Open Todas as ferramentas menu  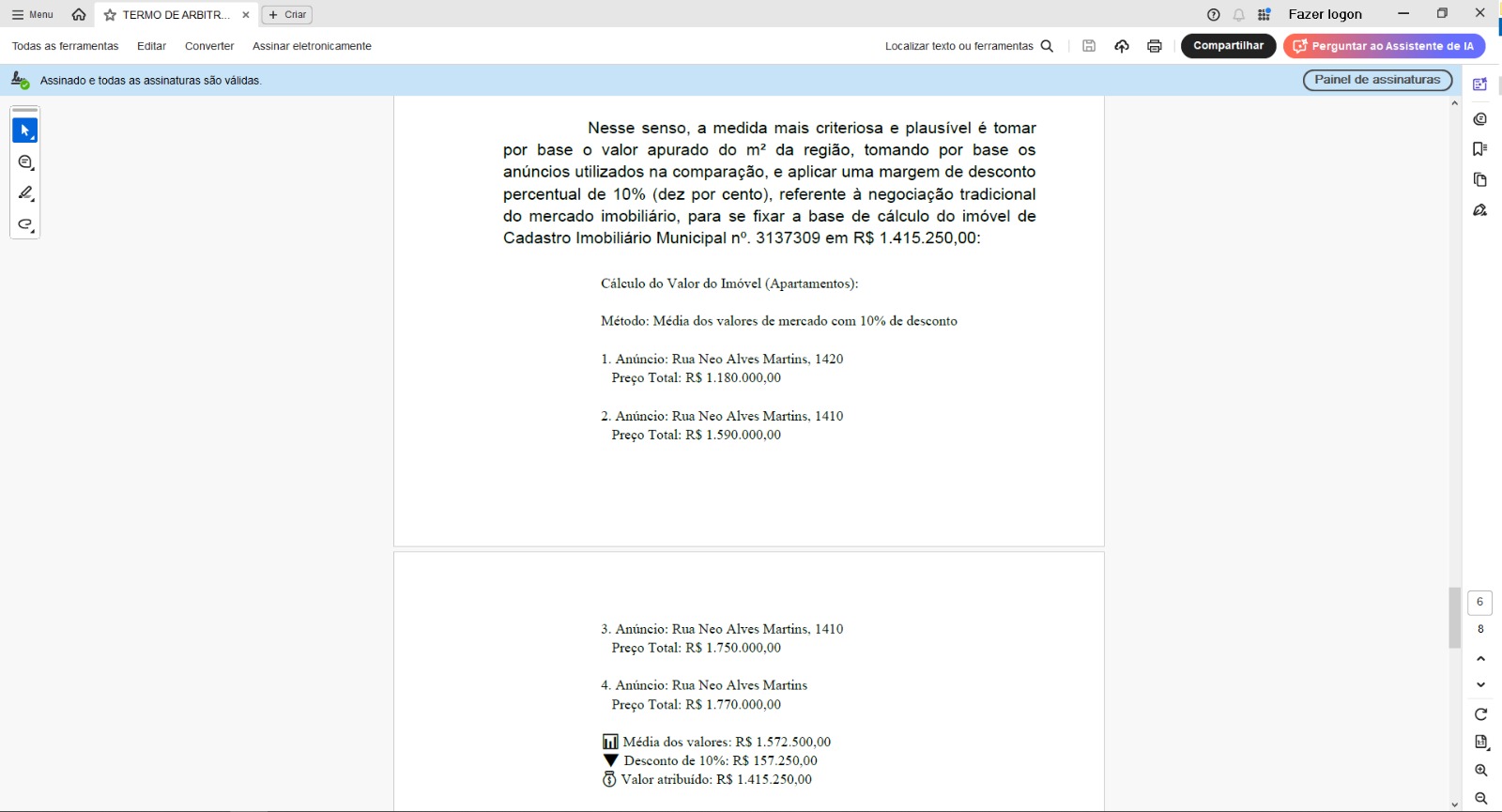65,46
